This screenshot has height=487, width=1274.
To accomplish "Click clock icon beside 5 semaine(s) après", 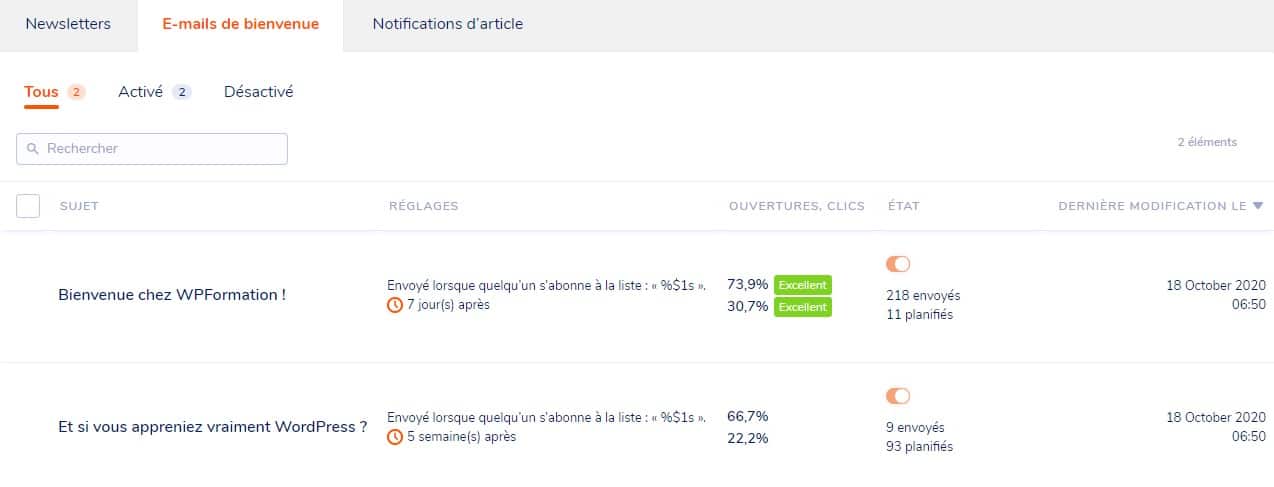I will (x=395, y=437).
